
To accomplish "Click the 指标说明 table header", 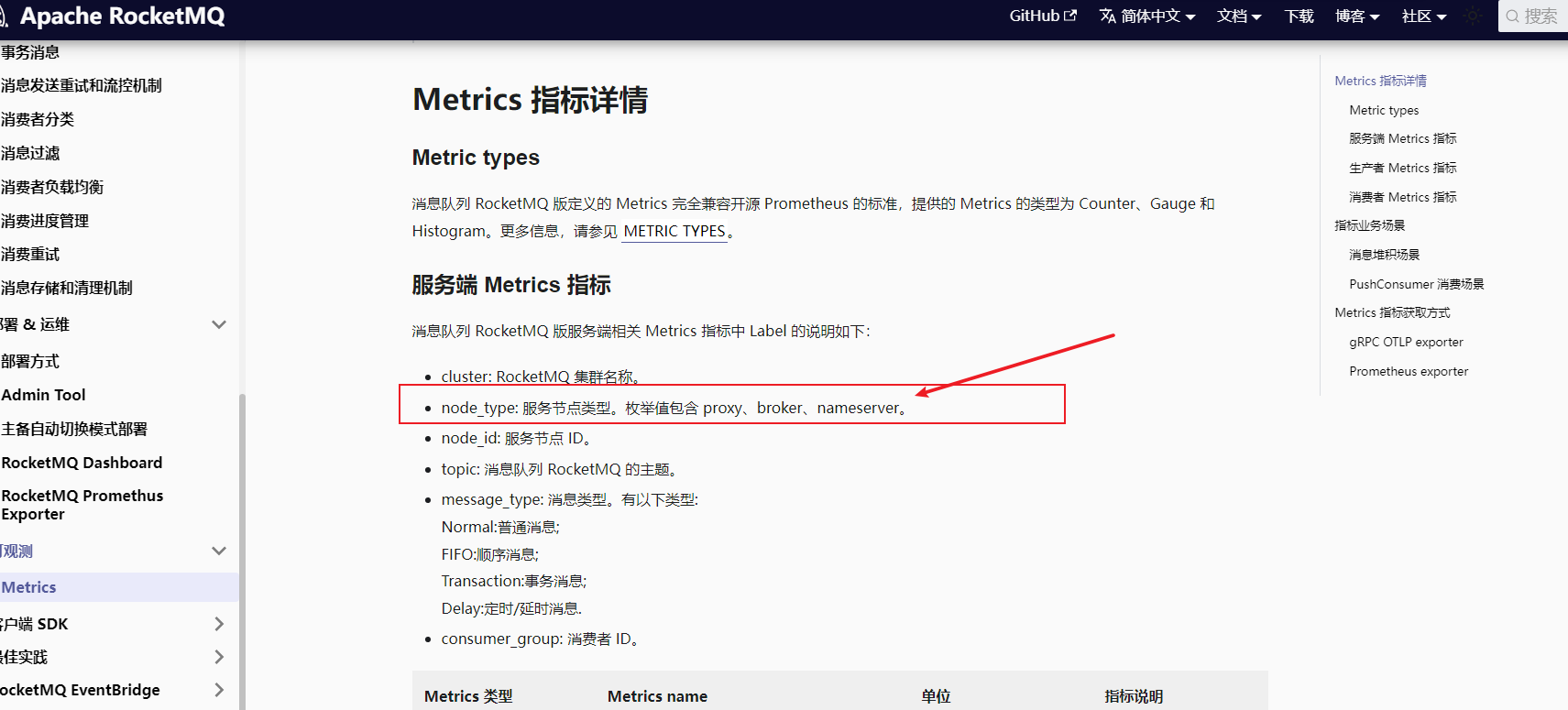I will [x=1134, y=696].
